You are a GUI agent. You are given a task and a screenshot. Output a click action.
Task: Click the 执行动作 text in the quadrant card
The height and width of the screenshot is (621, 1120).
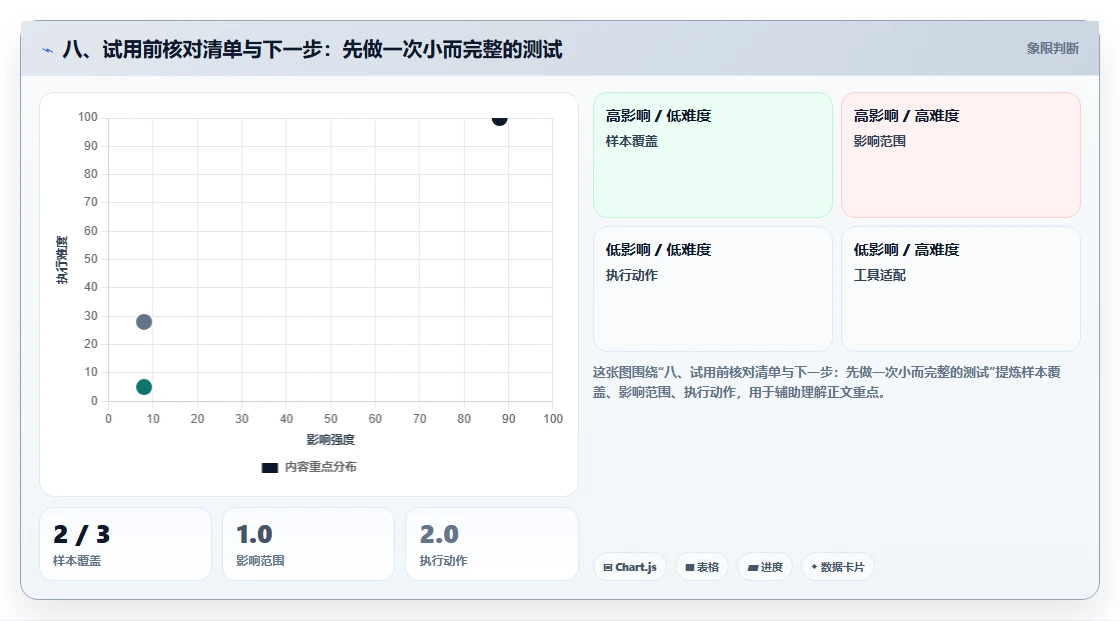coord(631,275)
